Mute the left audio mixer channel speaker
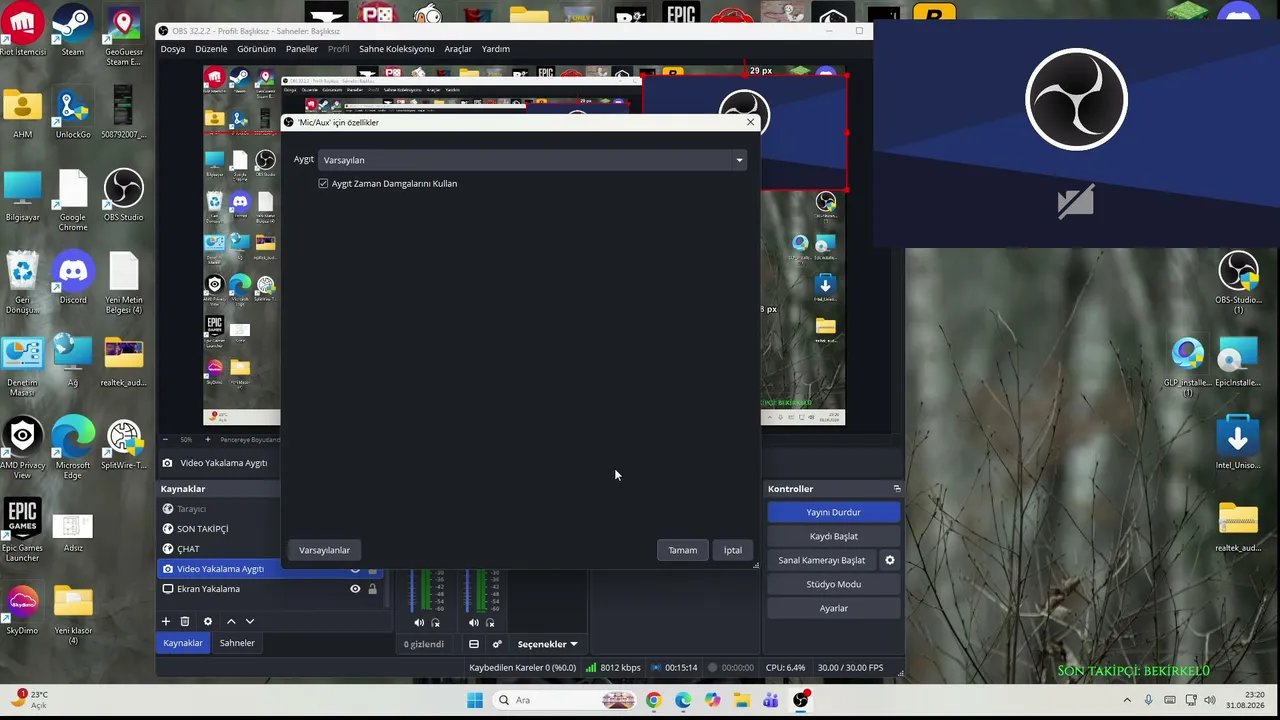Viewport: 1280px width, 720px height. [x=419, y=623]
